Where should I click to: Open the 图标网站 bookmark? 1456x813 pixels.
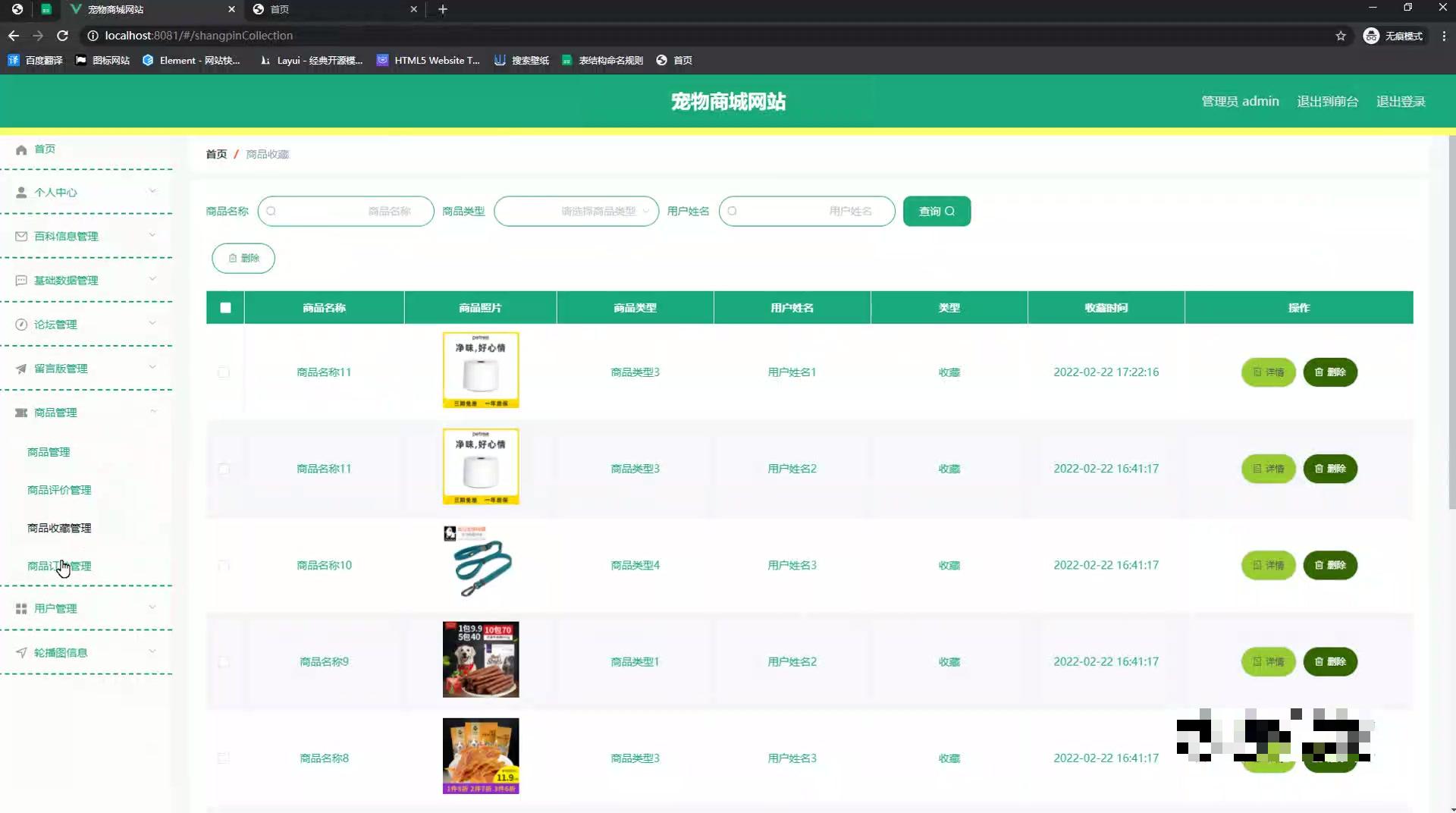102,60
